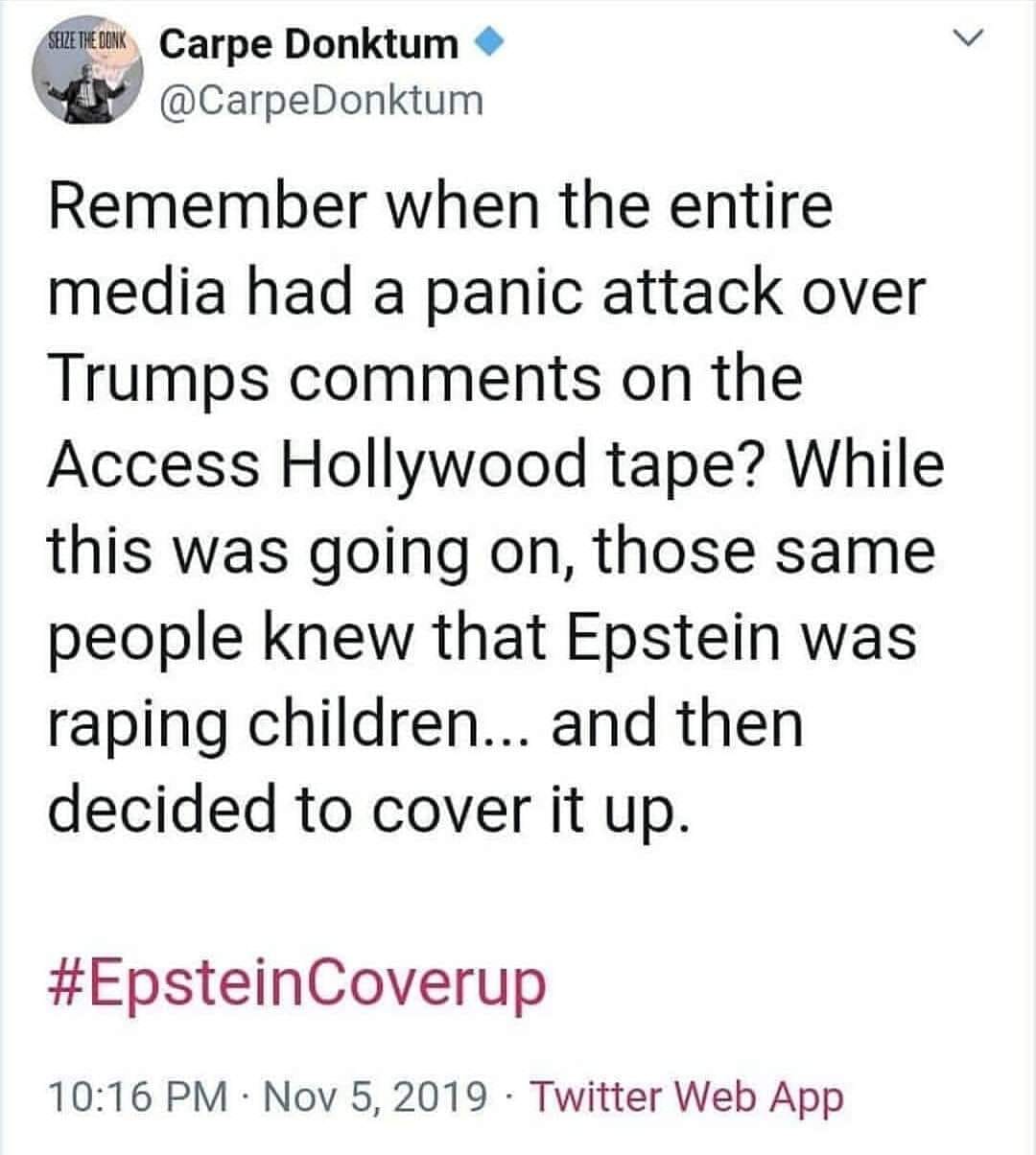Image resolution: width=1036 pixels, height=1155 pixels.
Task: Open the tweet options chevron menu
Action: (971, 40)
